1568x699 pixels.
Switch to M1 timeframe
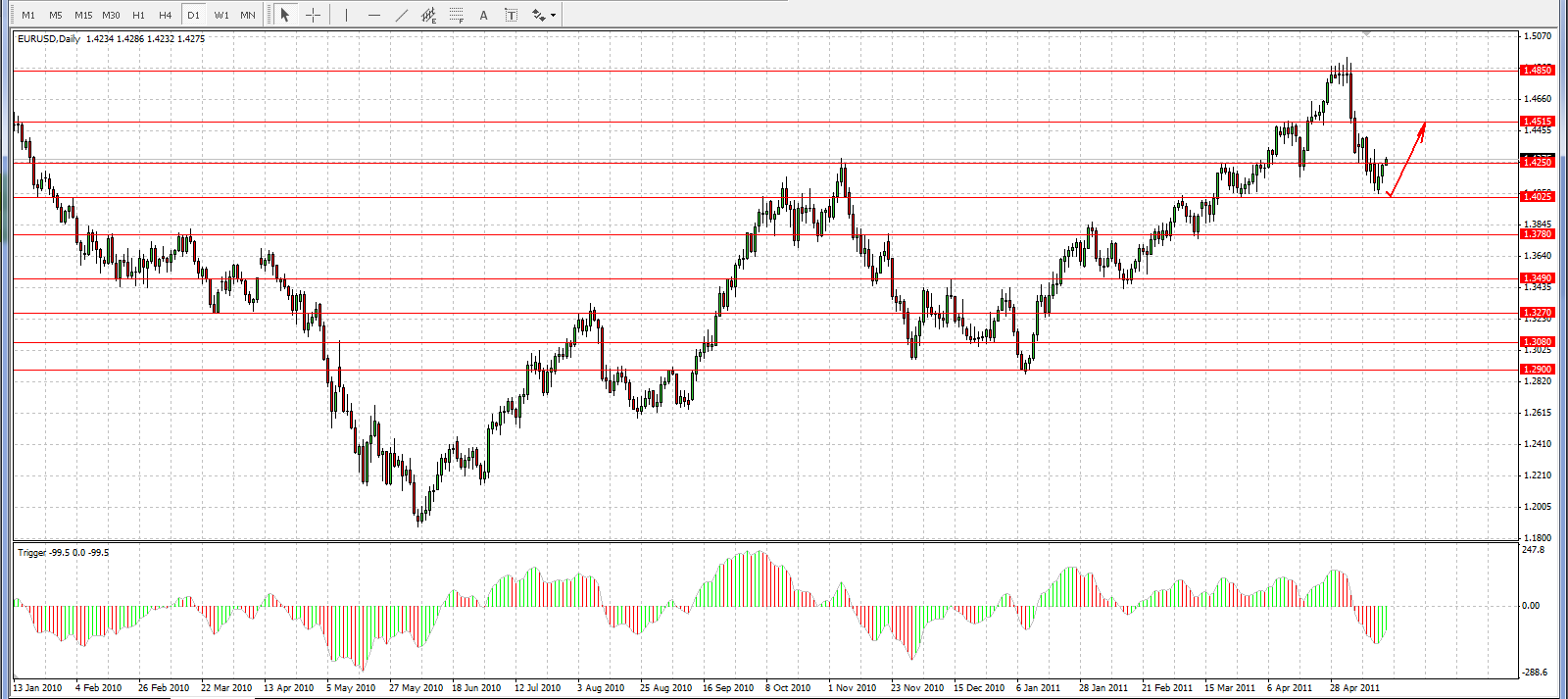(28, 15)
